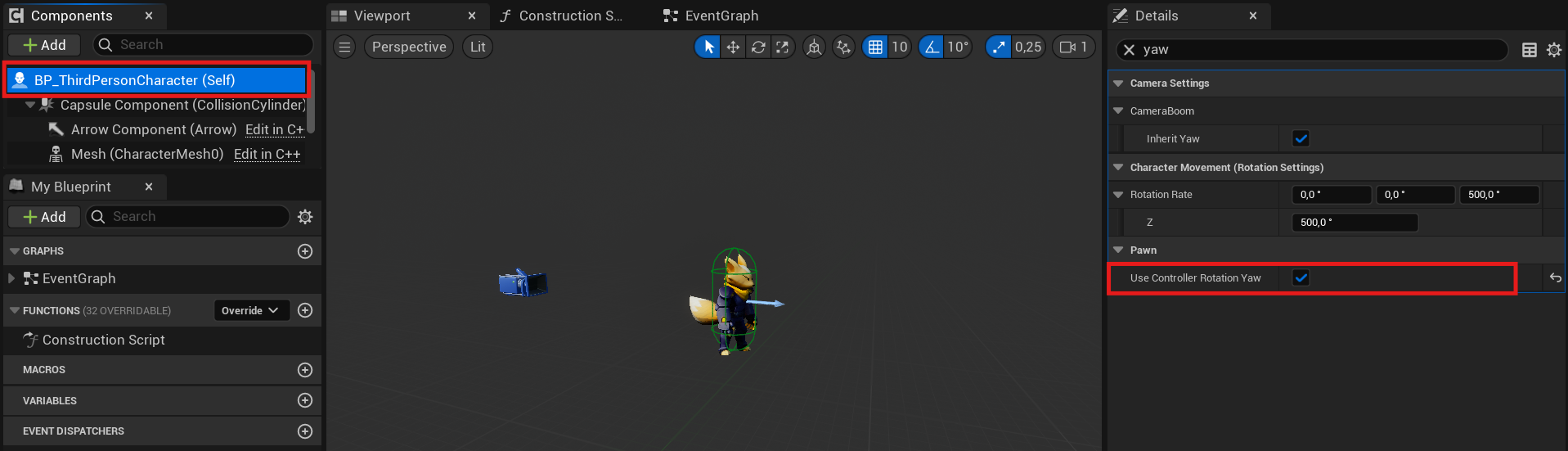Viewport: 1568px width, 451px height.
Task: Toggle grid snapping icon
Action: (x=875, y=47)
